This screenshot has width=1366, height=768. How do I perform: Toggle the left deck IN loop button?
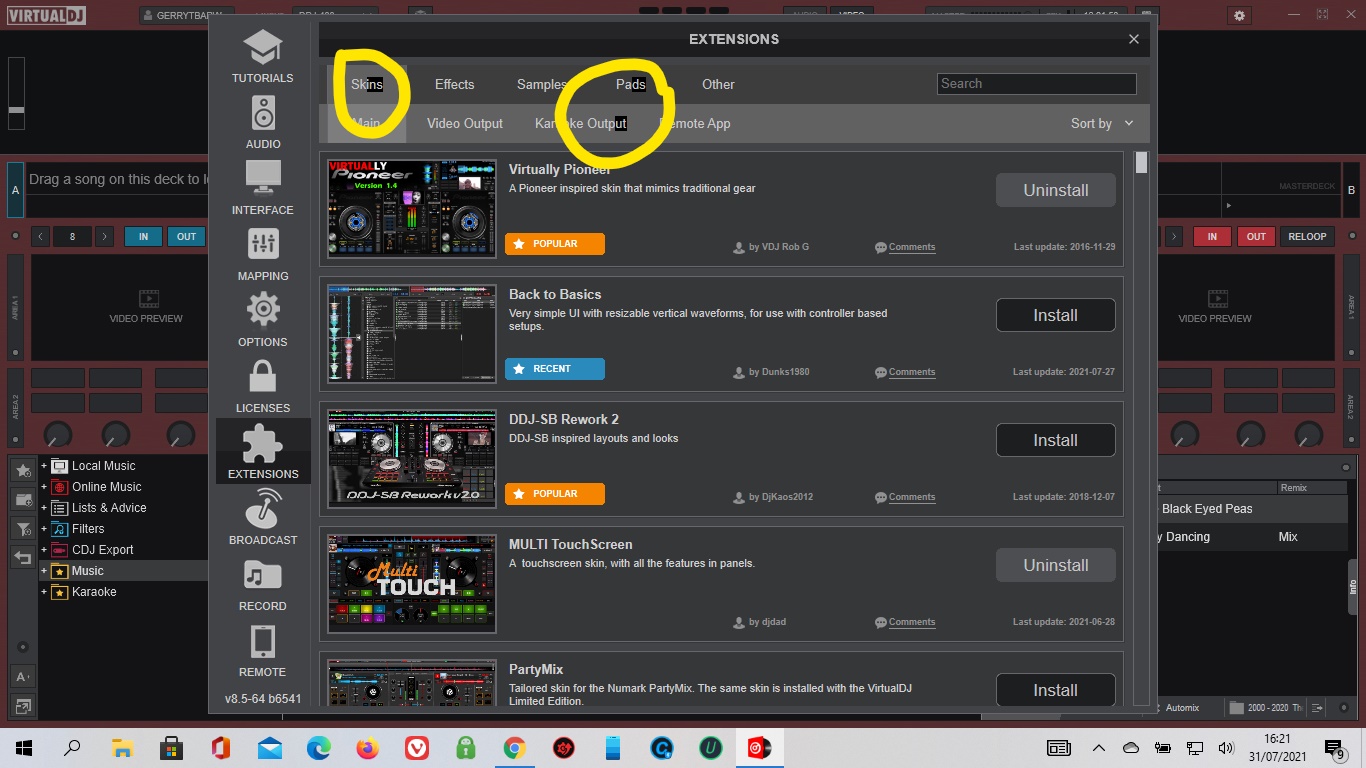tap(143, 237)
